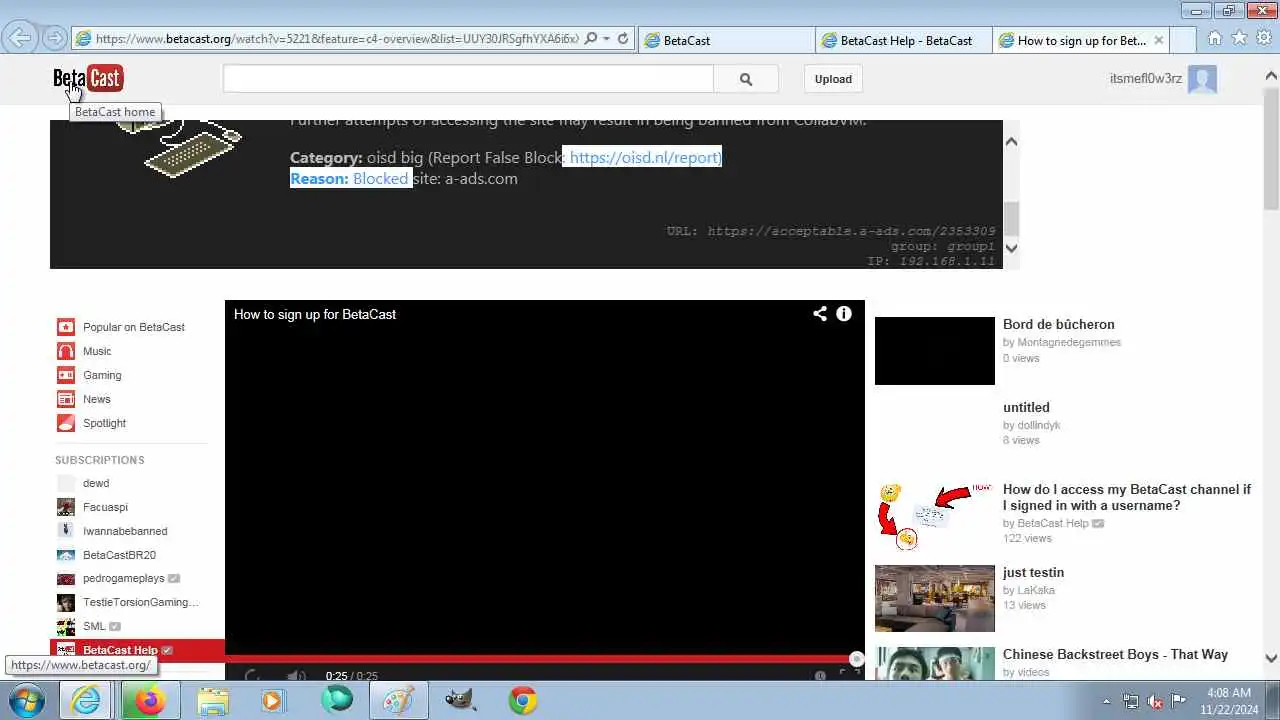Open the TestieTorsionGaming... subscription
The height and width of the screenshot is (720, 1280).
[141, 602]
